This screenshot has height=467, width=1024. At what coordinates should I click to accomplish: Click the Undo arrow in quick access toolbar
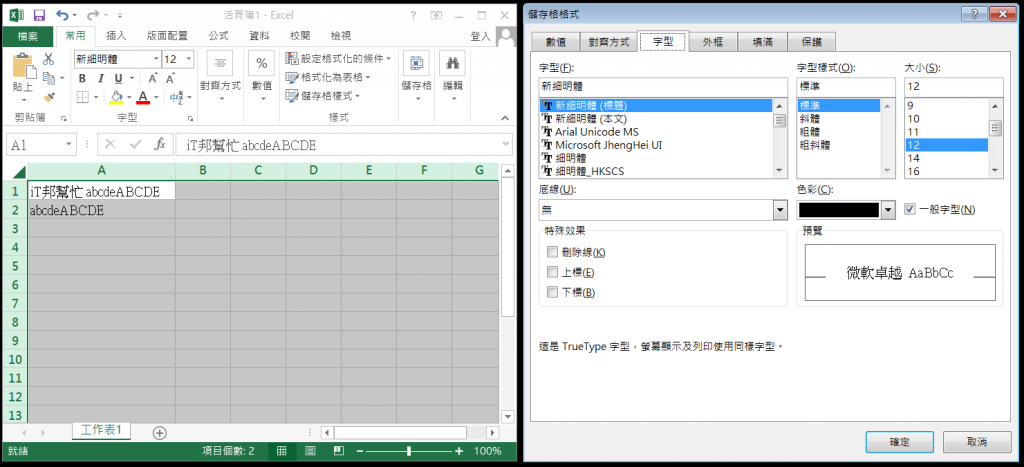pos(62,14)
